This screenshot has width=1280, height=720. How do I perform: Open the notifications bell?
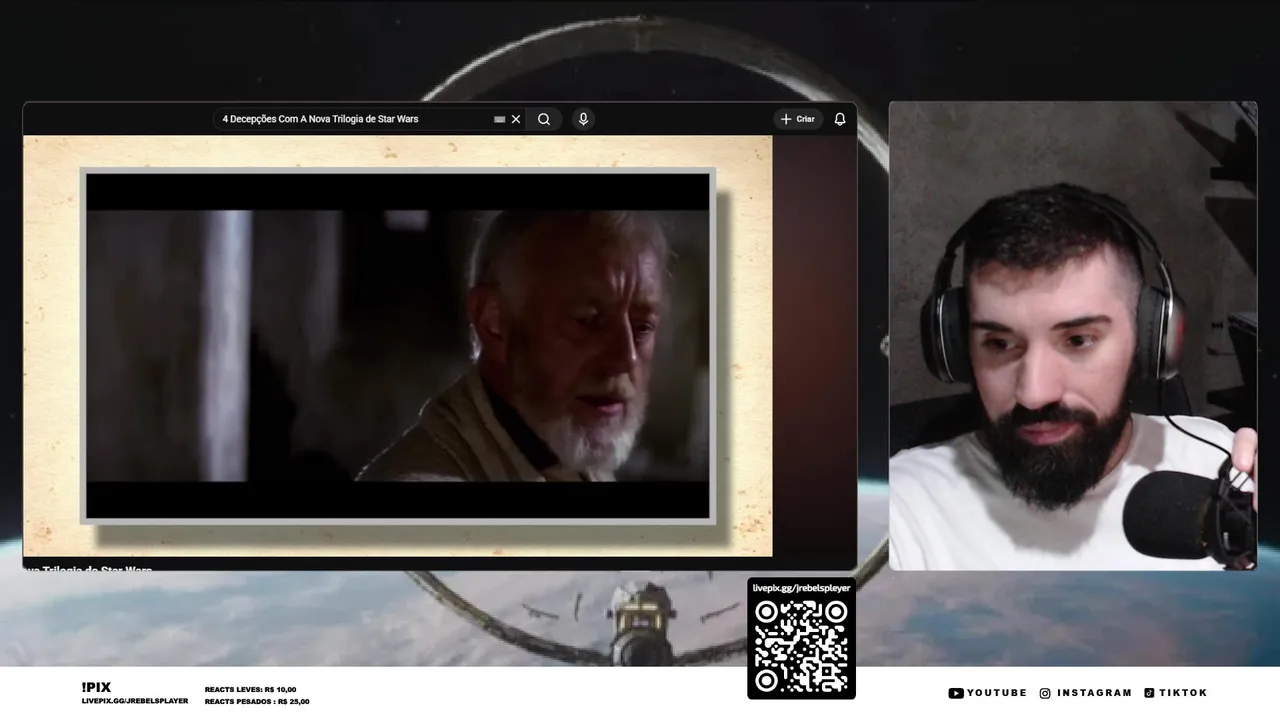[840, 119]
